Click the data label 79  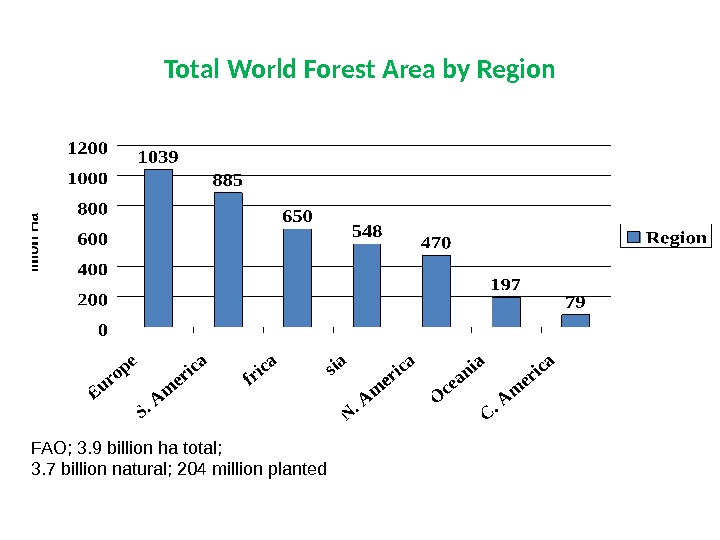(x=575, y=302)
